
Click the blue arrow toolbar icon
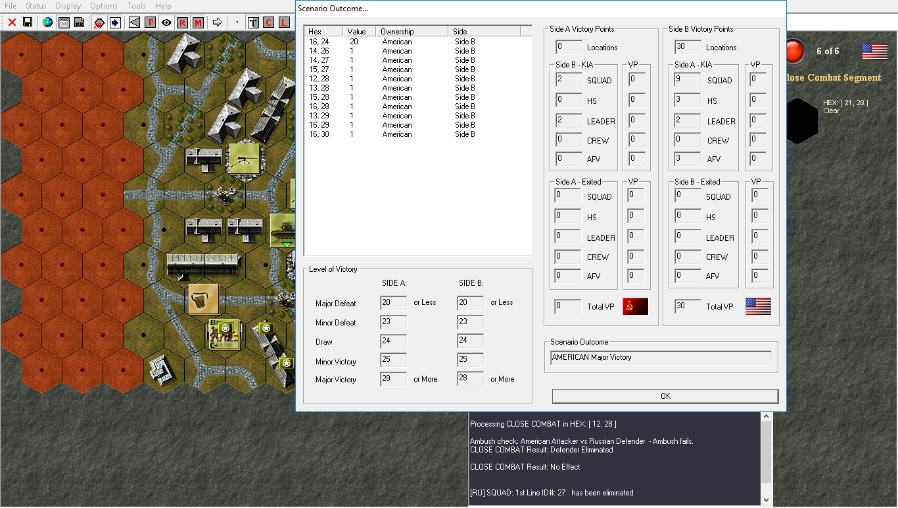click(x=115, y=22)
